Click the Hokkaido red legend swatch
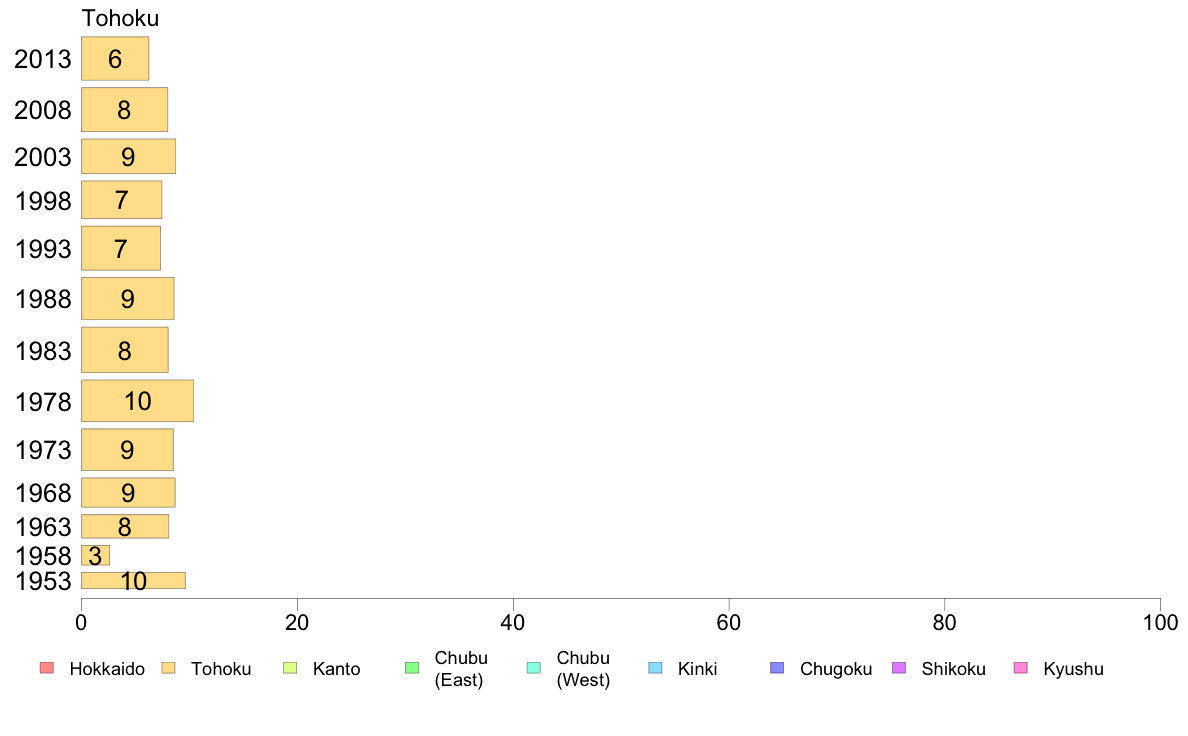The image size is (1188, 736). coord(47,668)
